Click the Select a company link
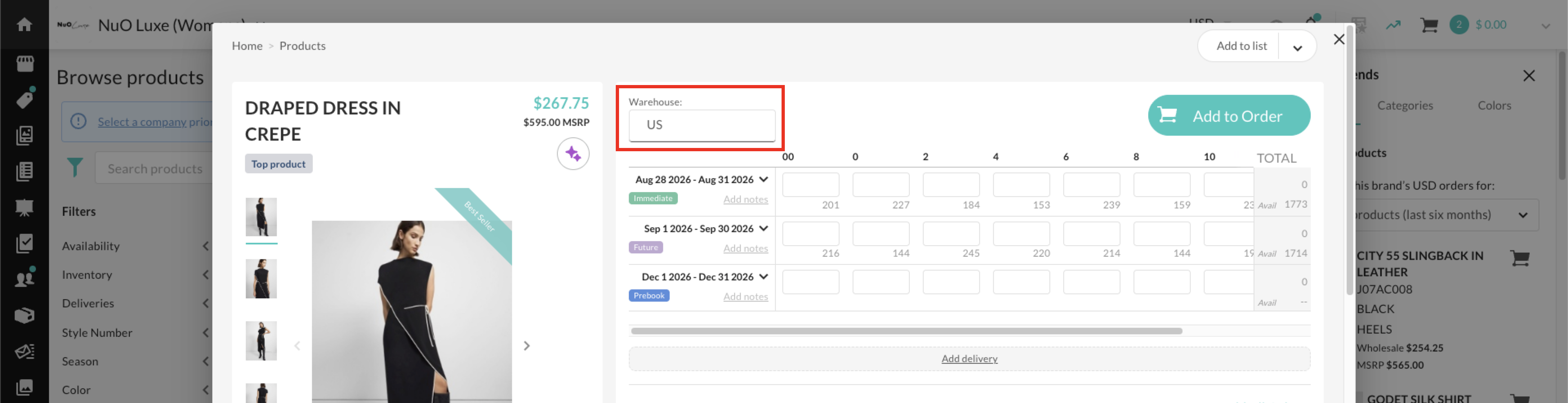Image resolution: width=1568 pixels, height=403 pixels. point(142,121)
